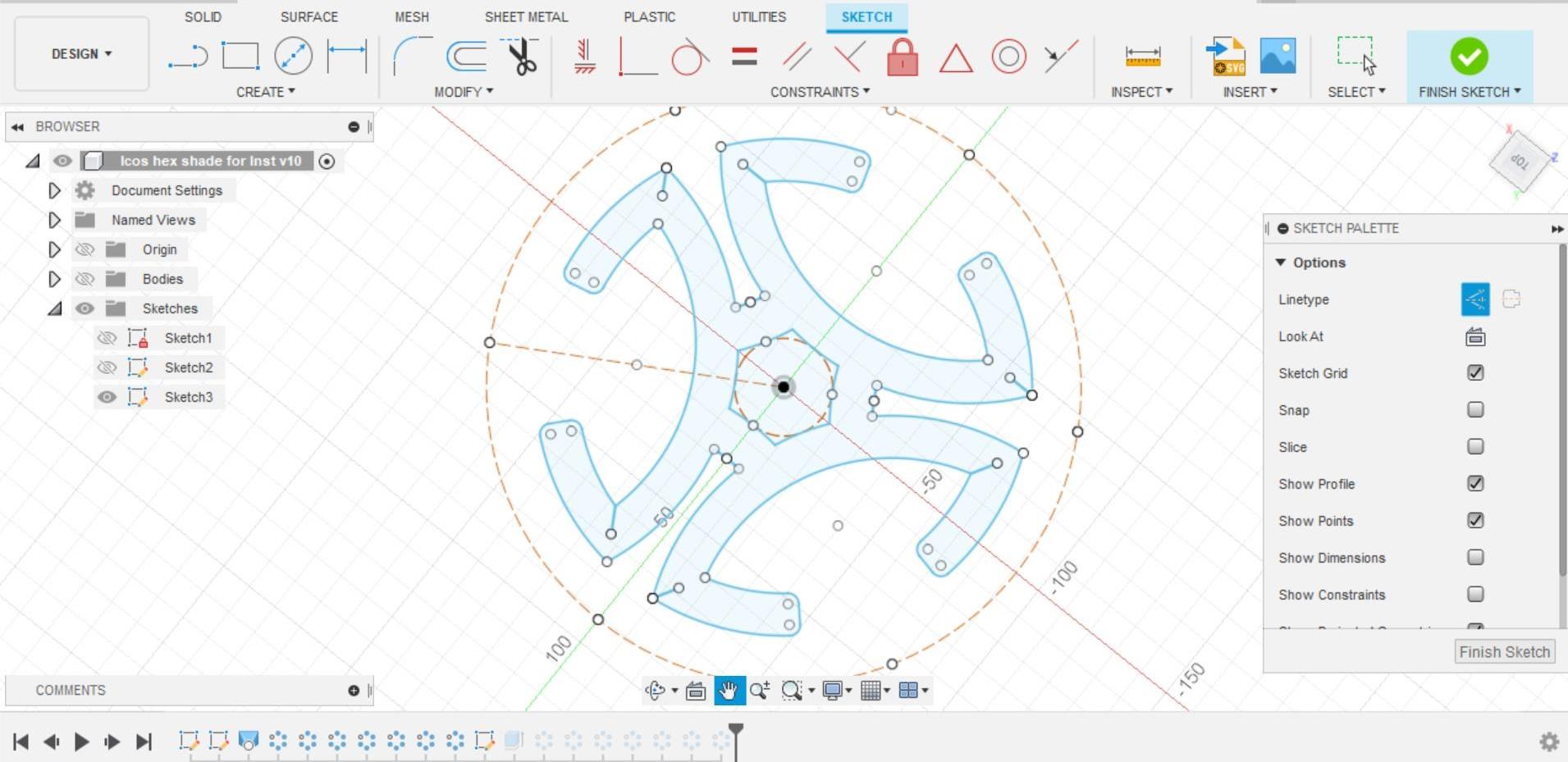
Task: Open the CREATE dropdown menu
Action: [x=266, y=92]
